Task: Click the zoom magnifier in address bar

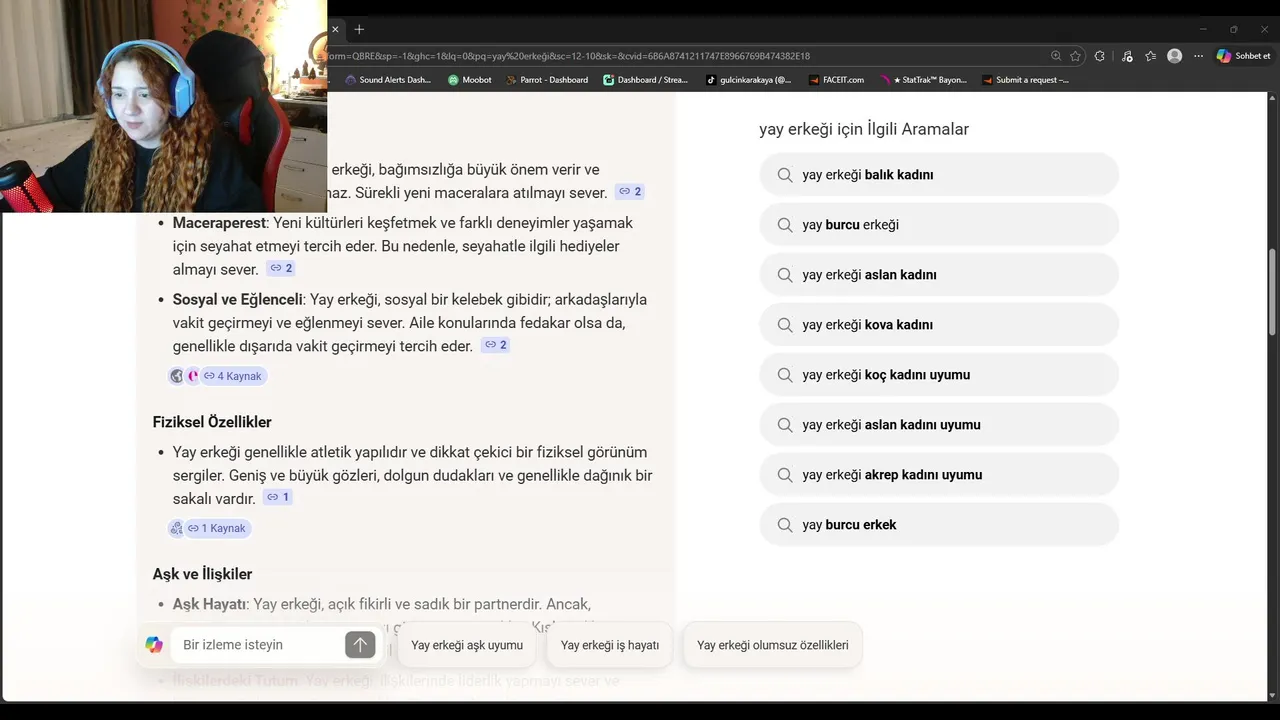Action: [1056, 56]
